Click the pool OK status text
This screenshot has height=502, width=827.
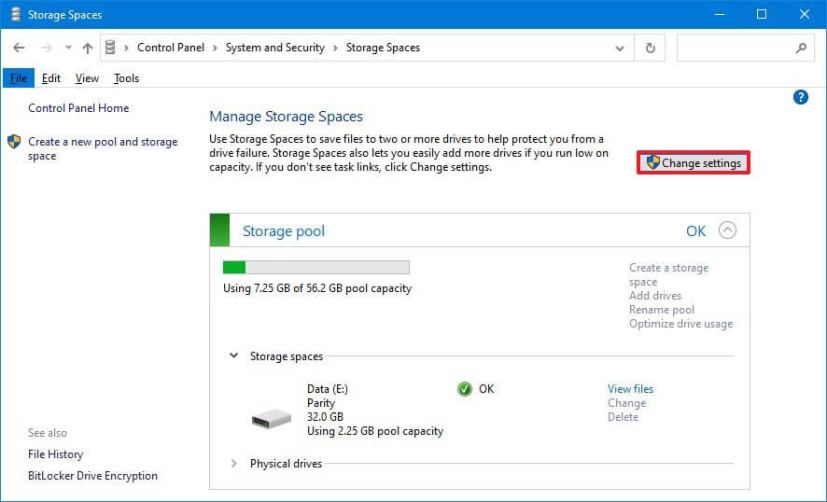pos(696,231)
